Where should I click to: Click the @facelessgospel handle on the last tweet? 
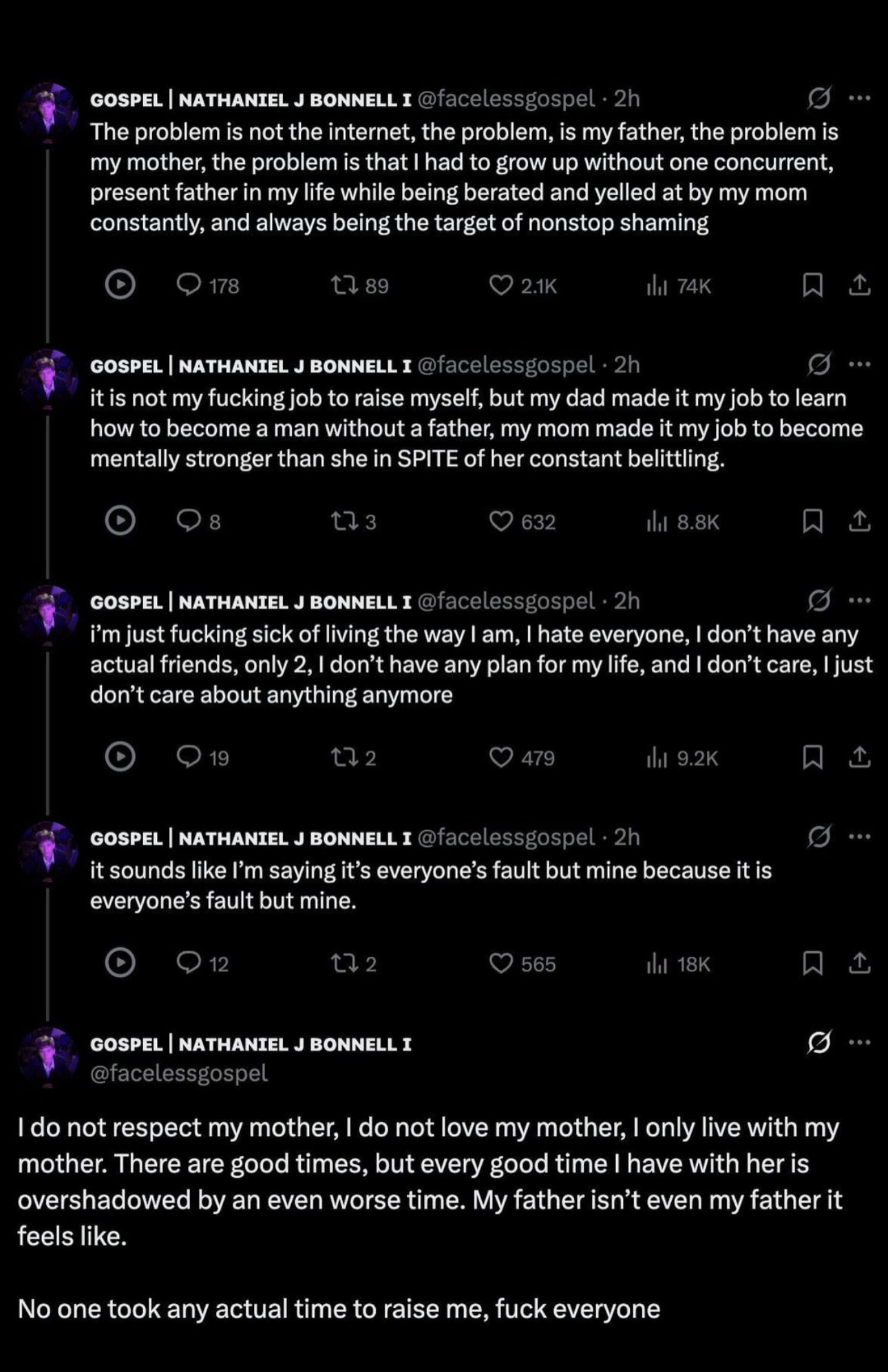[179, 1073]
